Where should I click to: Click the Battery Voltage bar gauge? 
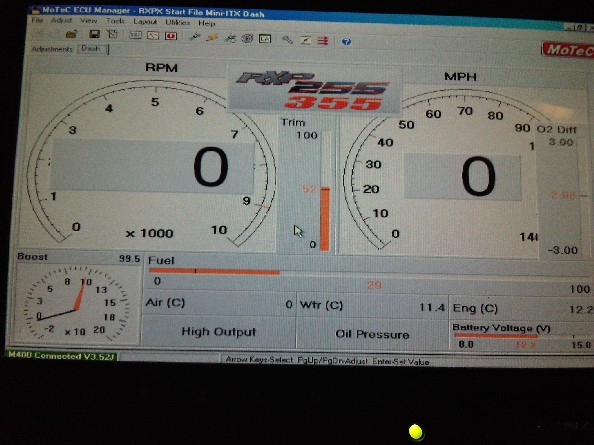(521, 336)
